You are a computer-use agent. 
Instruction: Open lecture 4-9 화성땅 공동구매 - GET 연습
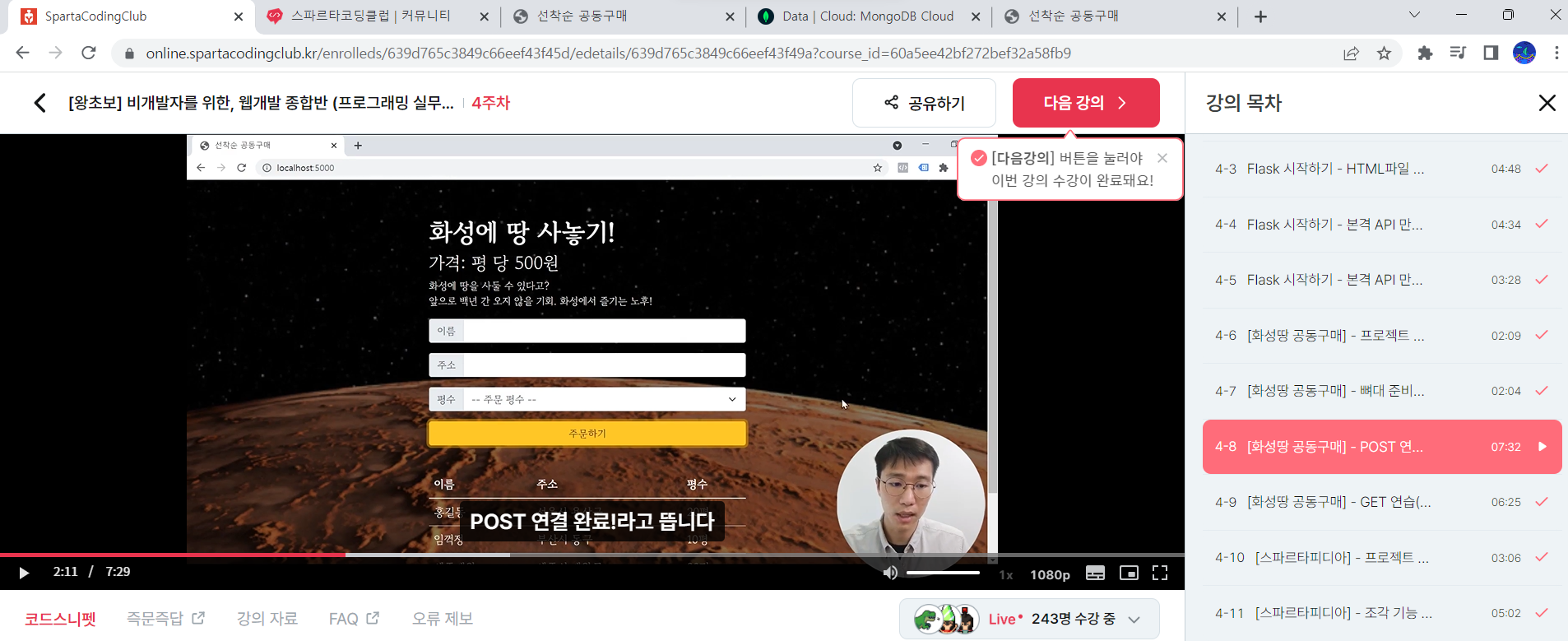pos(1382,502)
